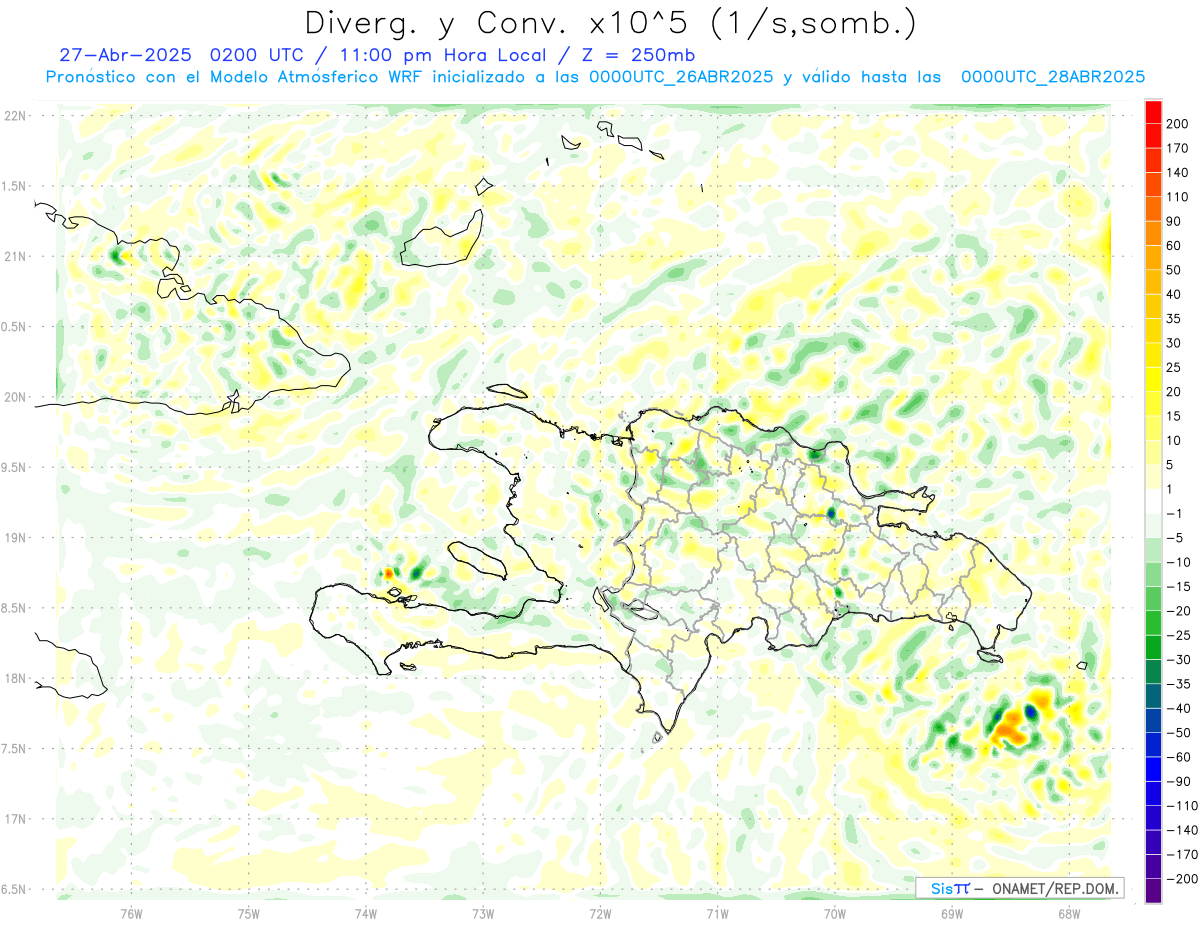The image size is (1200, 927).
Task: Click the '140' value on the color scale
Action: click(x=1179, y=172)
